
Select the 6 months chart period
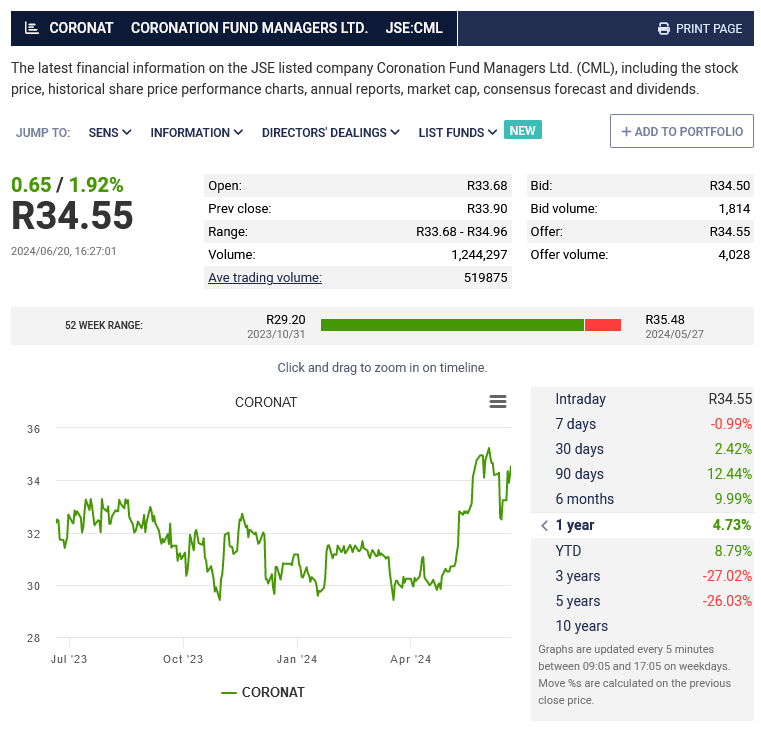tap(642, 499)
